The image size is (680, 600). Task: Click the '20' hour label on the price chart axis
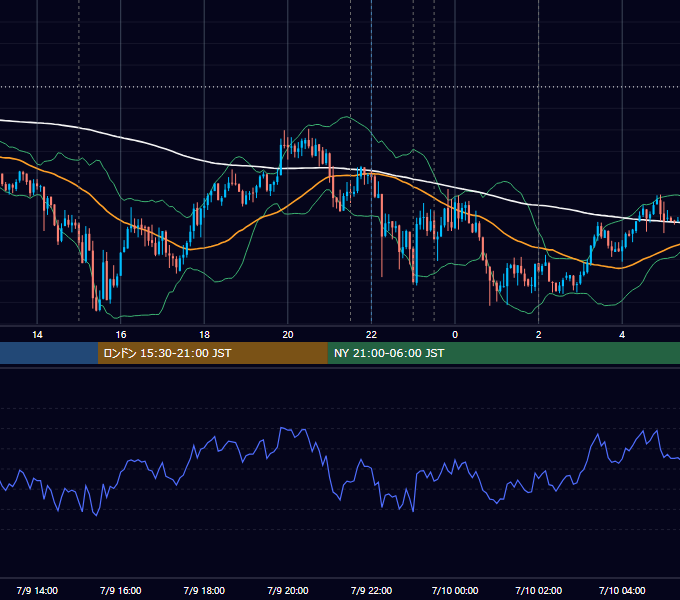click(288, 335)
